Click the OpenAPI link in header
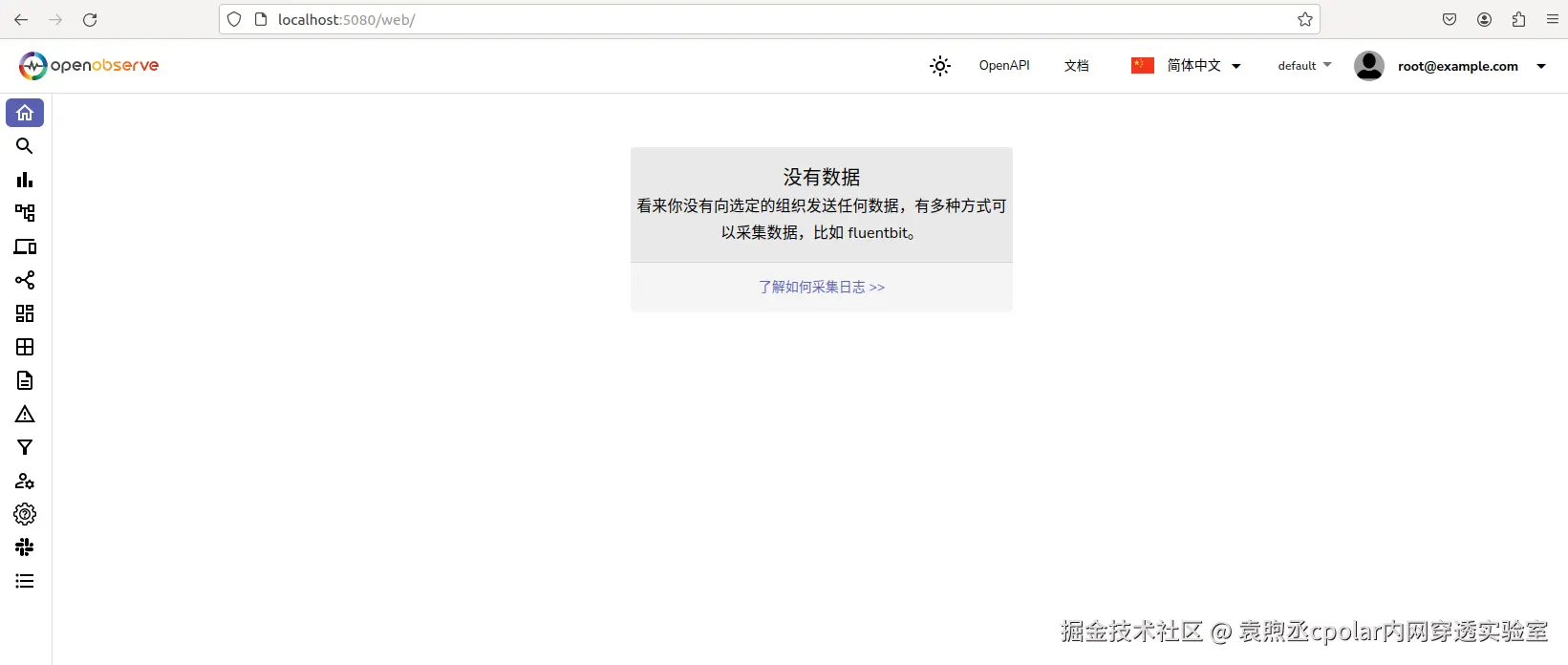 (x=1004, y=66)
